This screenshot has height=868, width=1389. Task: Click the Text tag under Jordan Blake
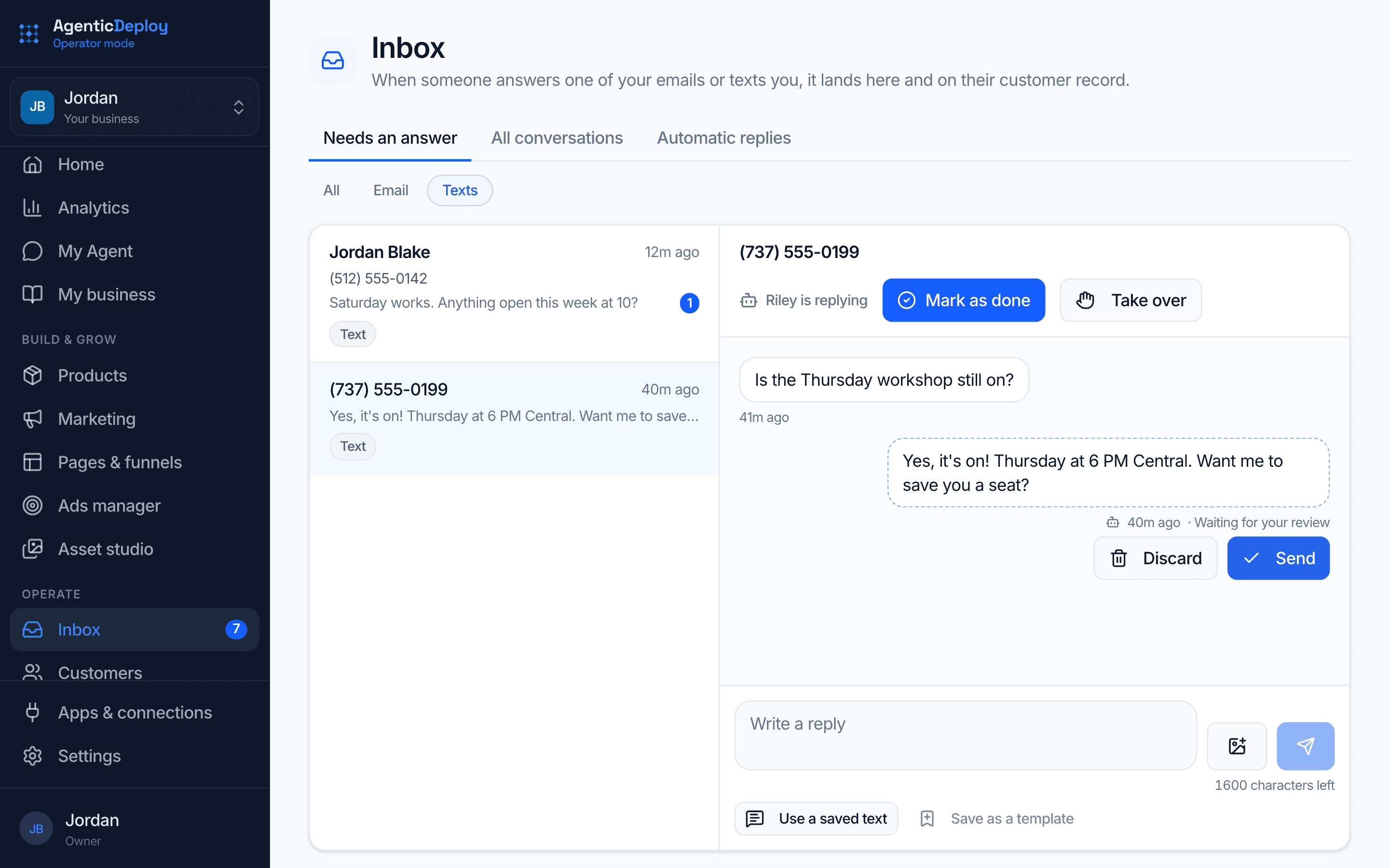tap(353, 334)
